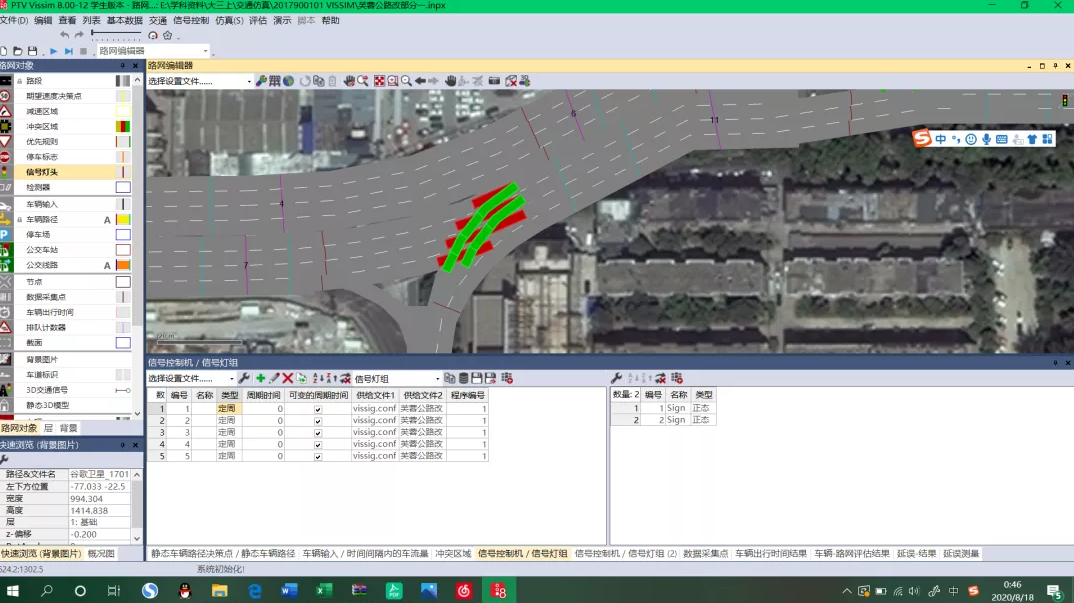The width and height of the screenshot is (1074, 603).
Task: Open the 文件(D) menu
Action: click(14, 21)
